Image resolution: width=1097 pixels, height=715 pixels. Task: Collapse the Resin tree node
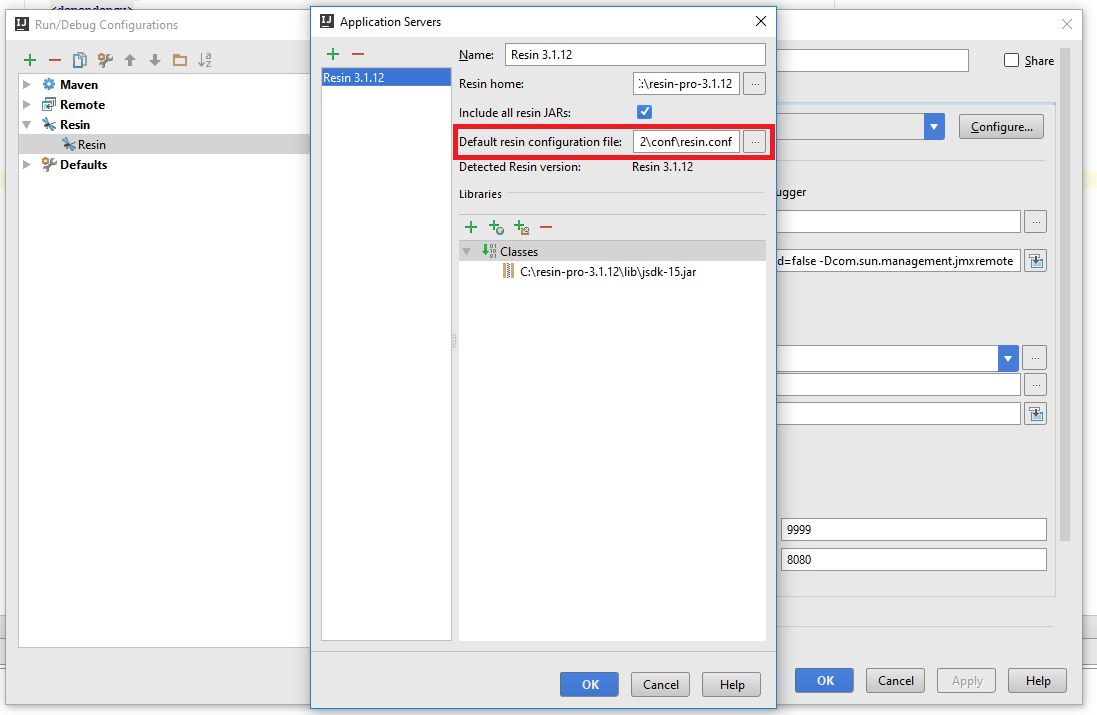[x=27, y=125]
